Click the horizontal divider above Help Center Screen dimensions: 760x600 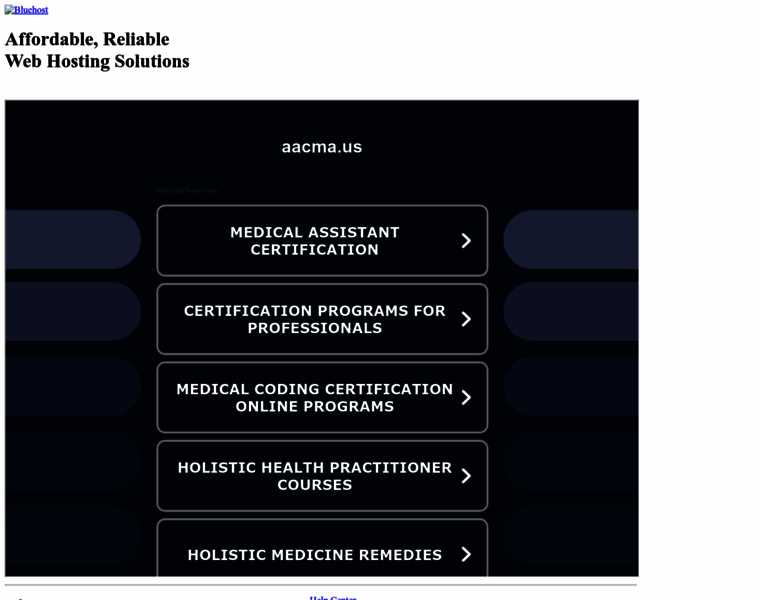[x=320, y=585]
